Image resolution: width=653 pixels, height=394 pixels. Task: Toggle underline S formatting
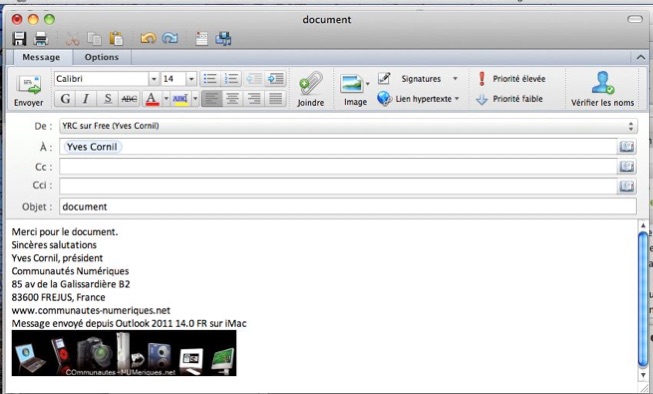107,99
